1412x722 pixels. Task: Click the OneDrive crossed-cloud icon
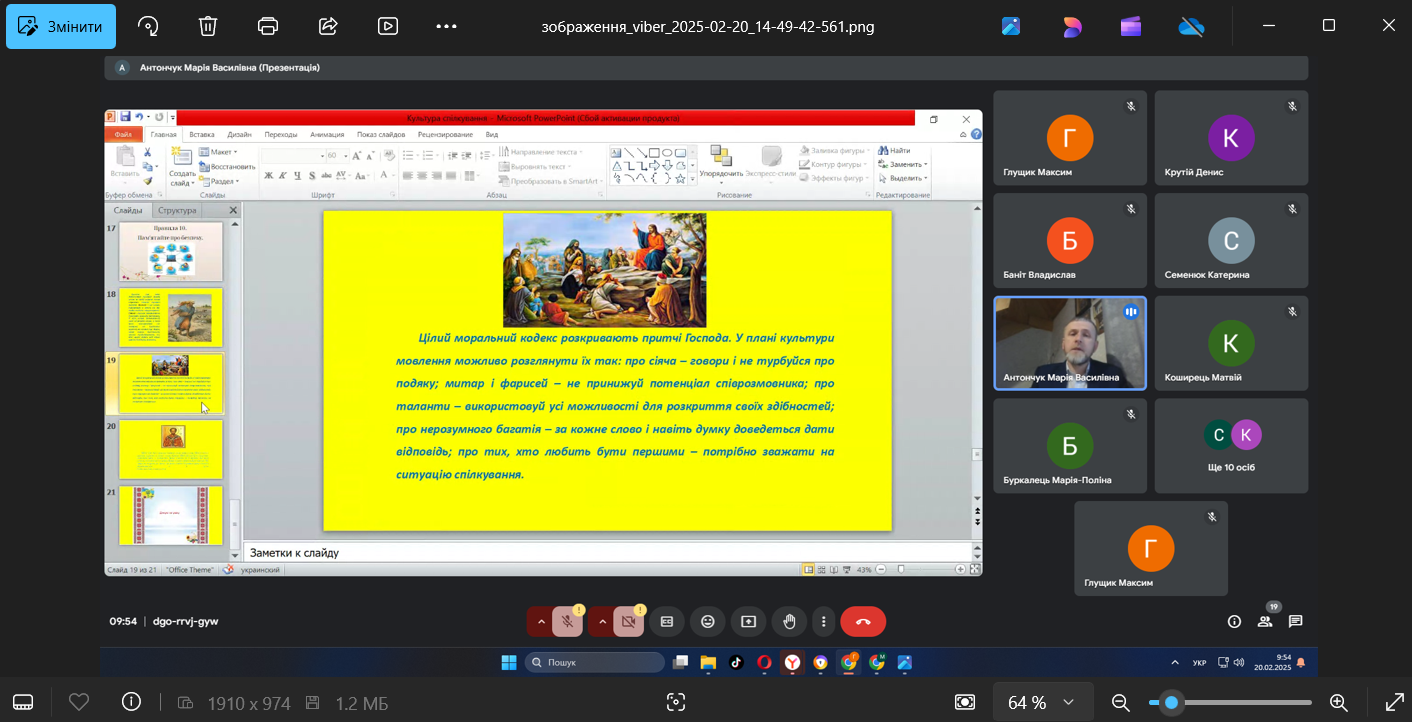tap(1191, 27)
